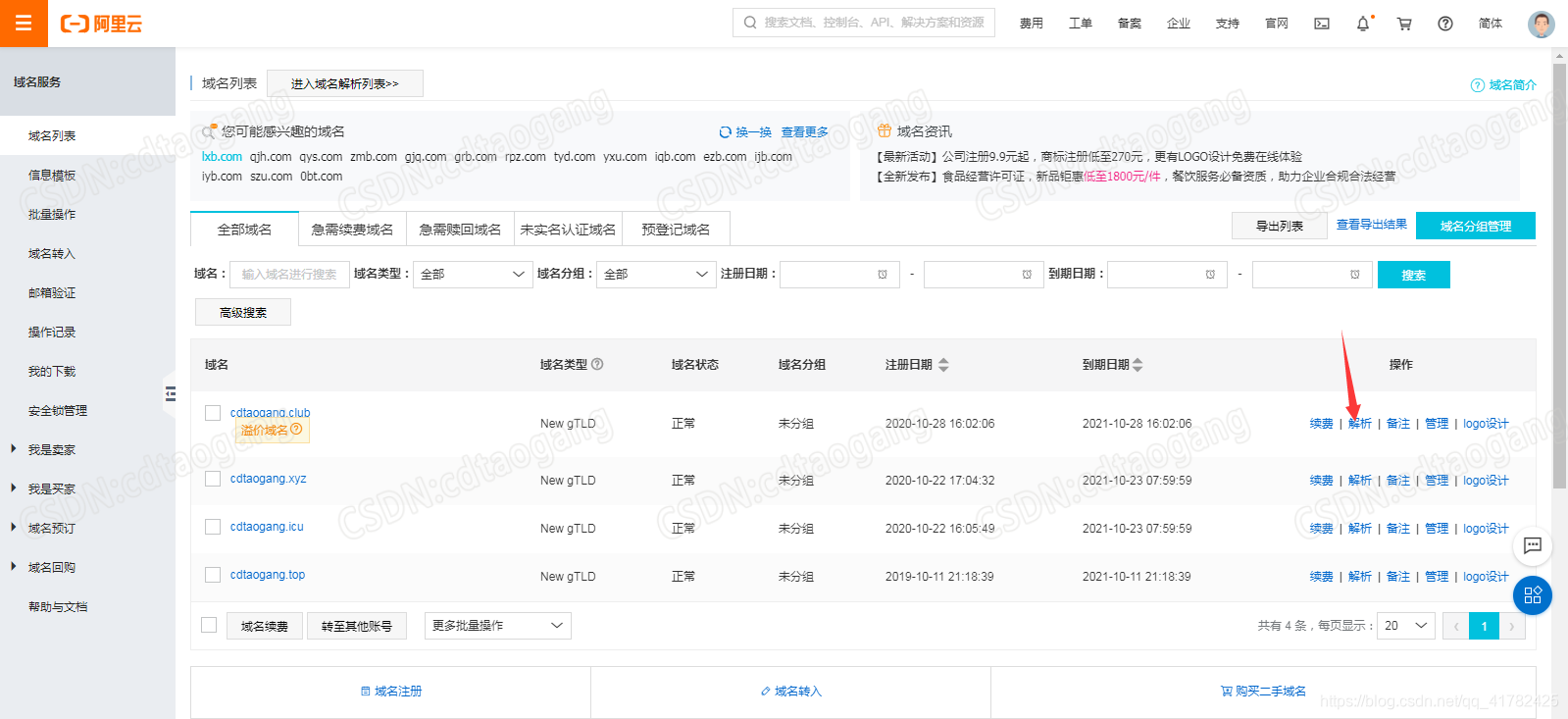The height and width of the screenshot is (719, 1568).
Task: Open the blue floating apps grid button
Action: point(1533,595)
